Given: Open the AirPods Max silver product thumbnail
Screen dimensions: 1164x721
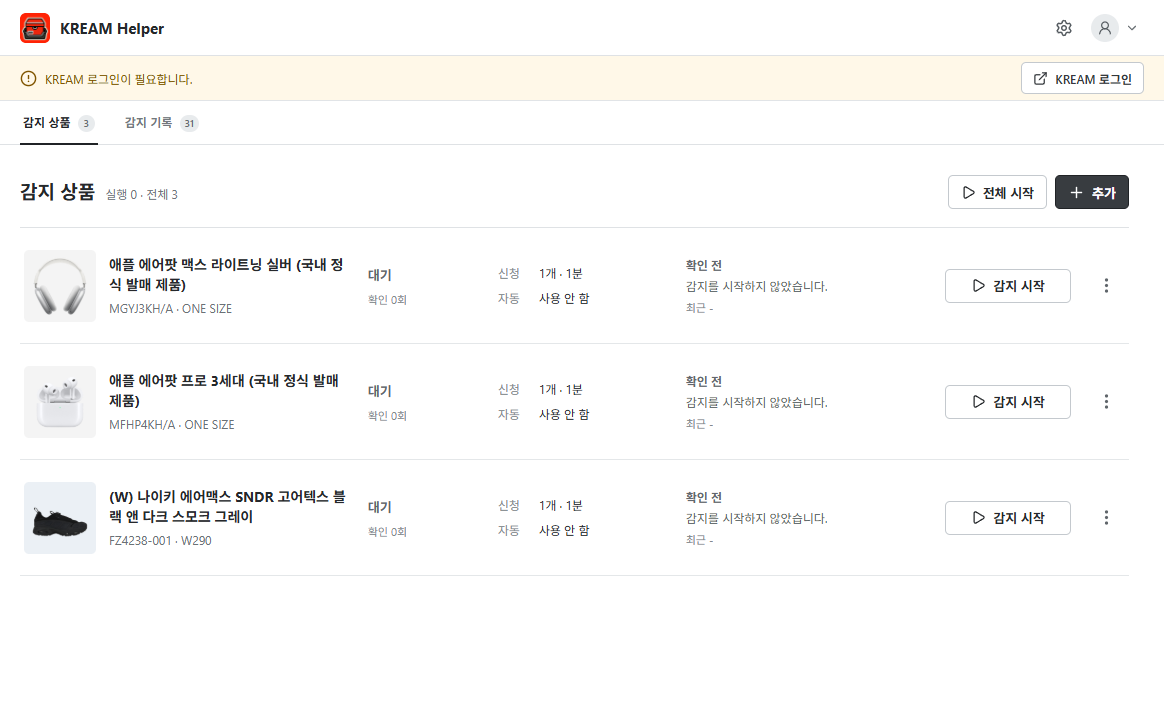Looking at the screenshot, I should click(60, 286).
